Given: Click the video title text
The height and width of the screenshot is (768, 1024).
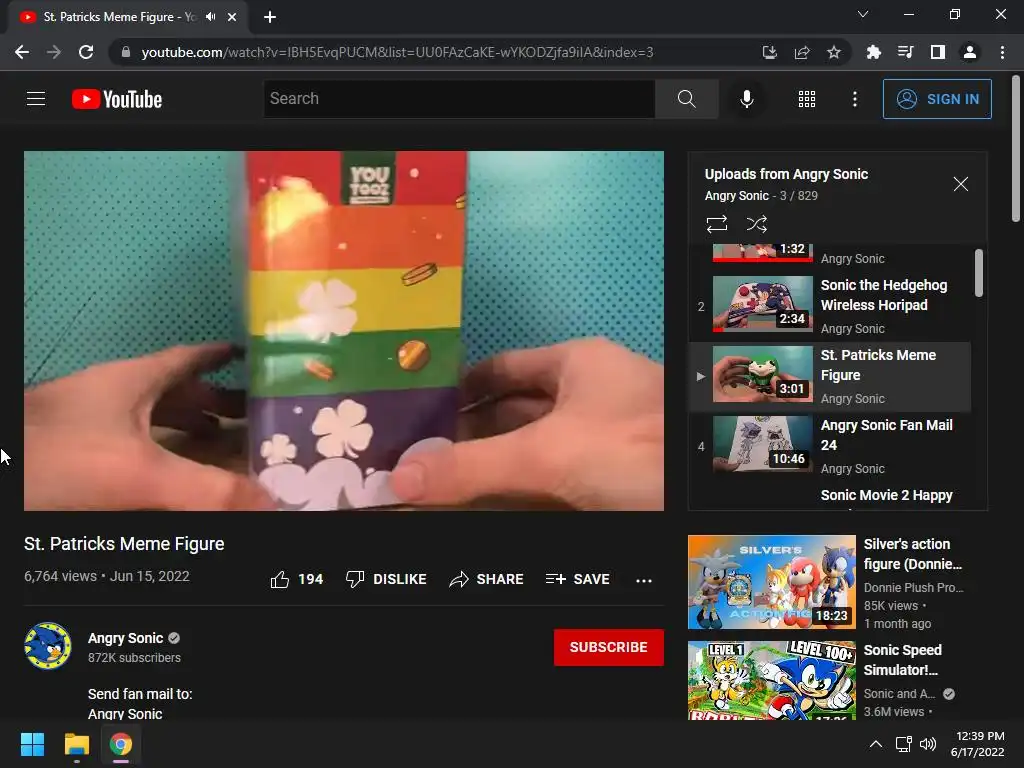Looking at the screenshot, I should [x=124, y=543].
